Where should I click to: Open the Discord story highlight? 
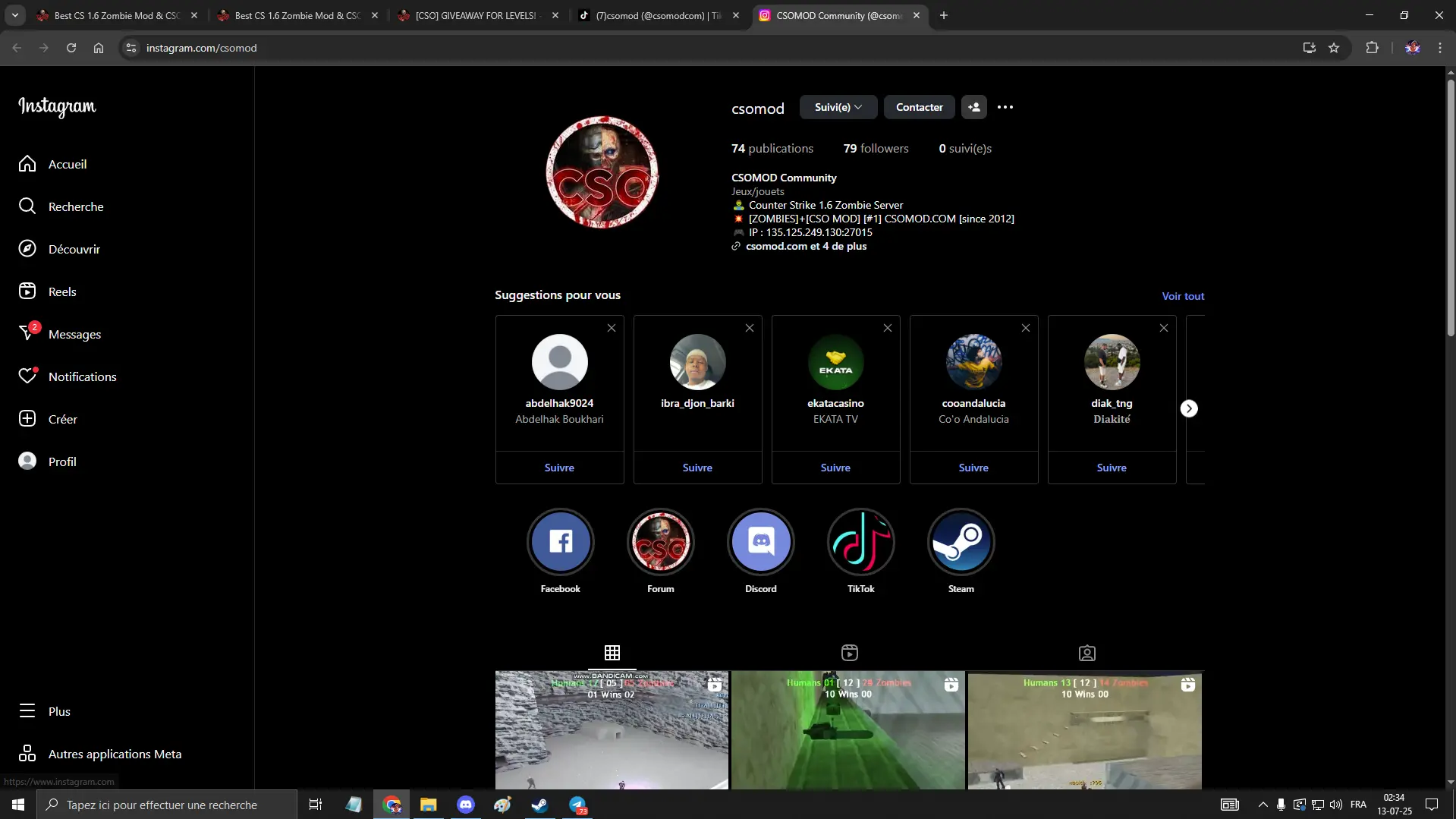(760, 542)
